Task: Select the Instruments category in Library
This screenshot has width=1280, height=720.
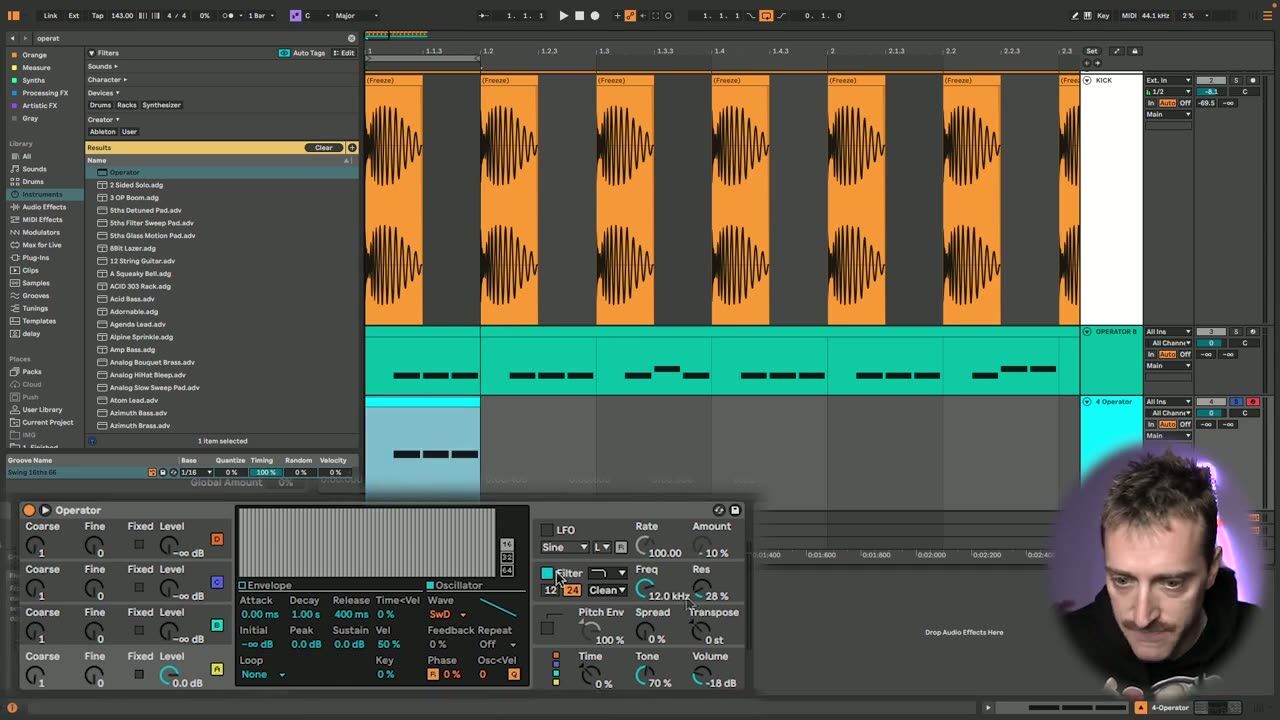Action: pos(43,194)
